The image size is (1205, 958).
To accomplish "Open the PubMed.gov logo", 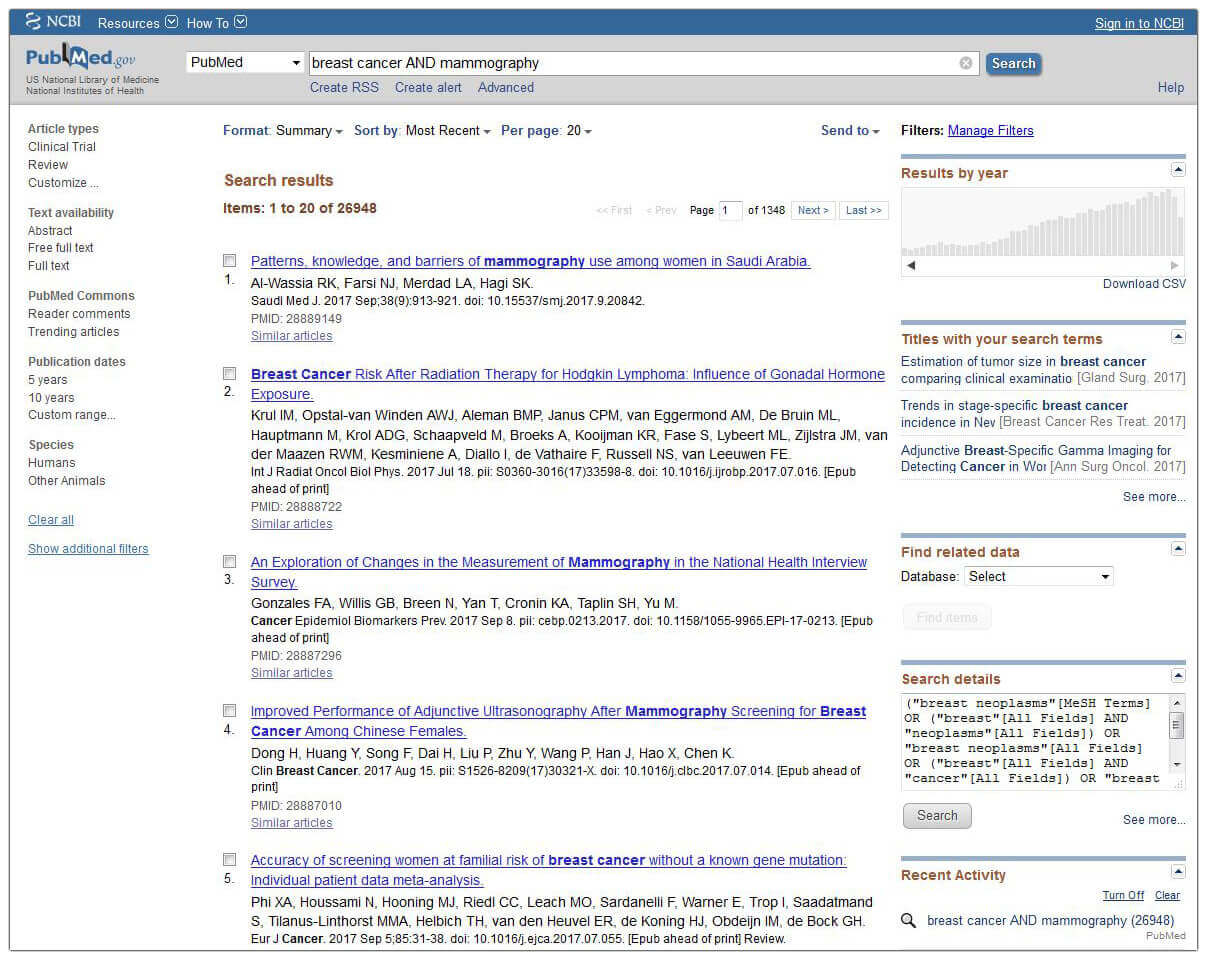I will coord(80,59).
